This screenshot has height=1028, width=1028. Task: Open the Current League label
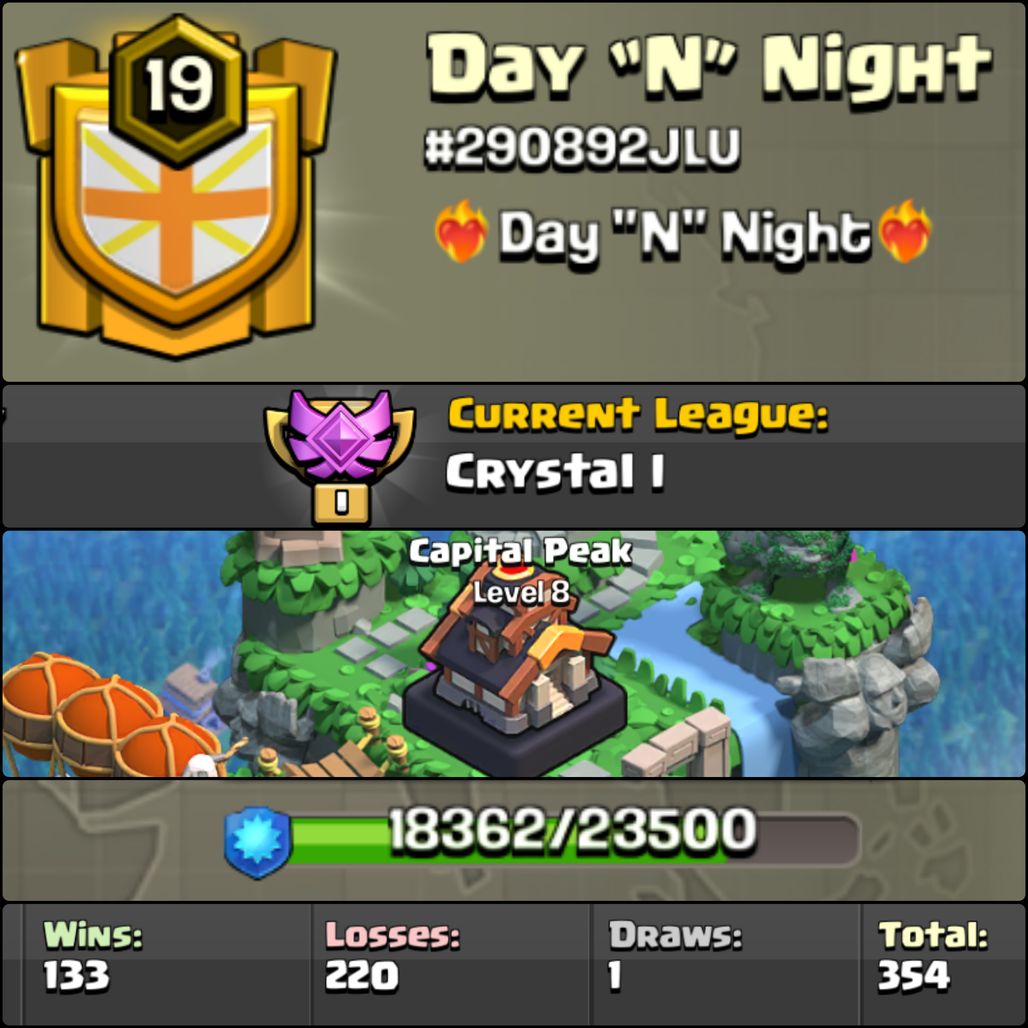coord(638,415)
